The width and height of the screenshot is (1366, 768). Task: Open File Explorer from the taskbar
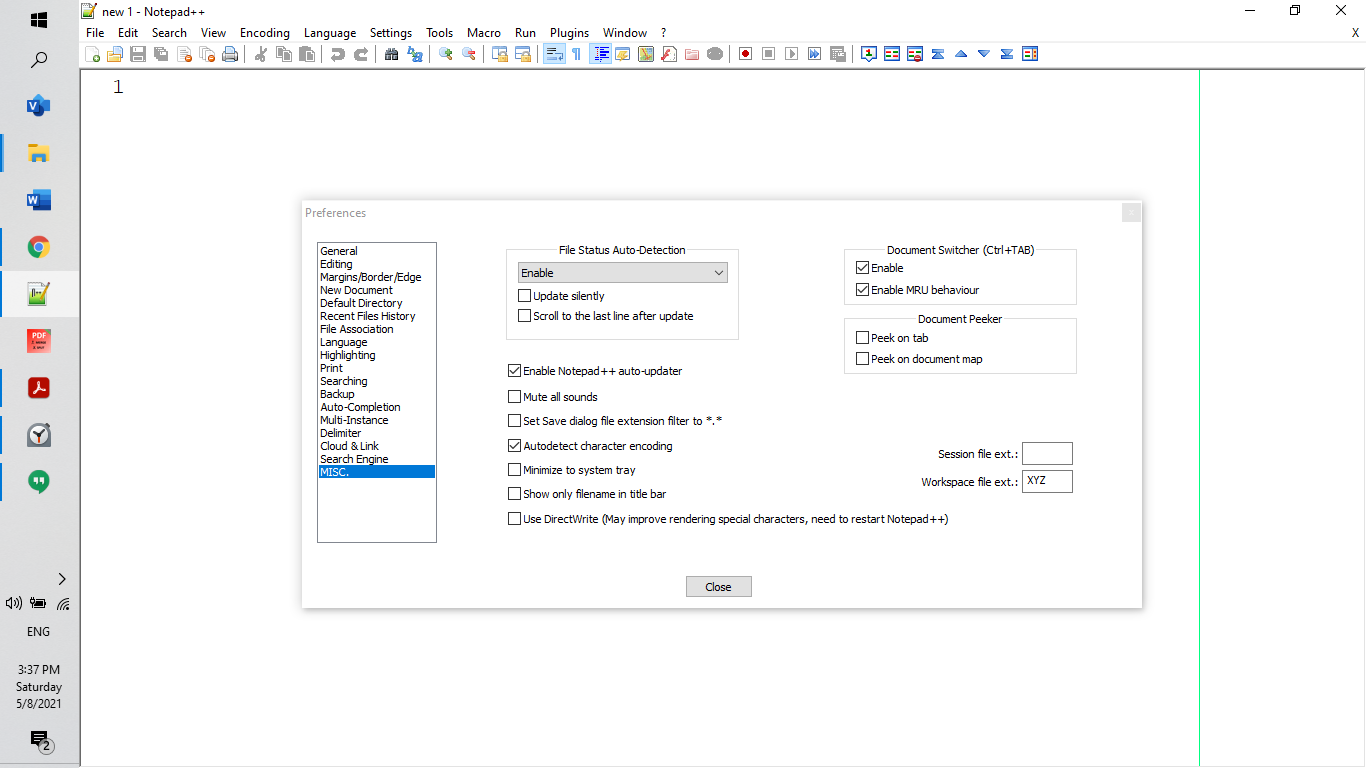(x=39, y=153)
